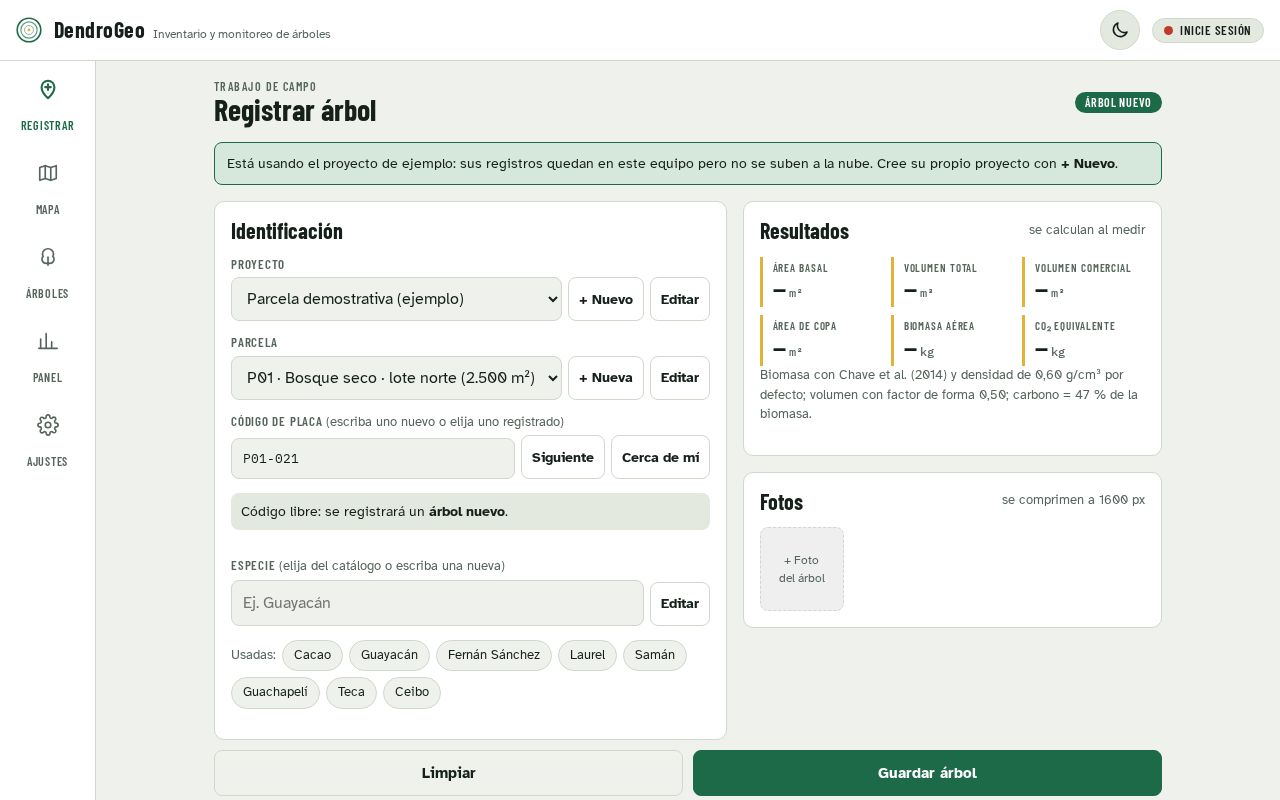This screenshot has width=1280, height=800.
Task: Open the Panel statistics icon
Action: tap(47, 341)
